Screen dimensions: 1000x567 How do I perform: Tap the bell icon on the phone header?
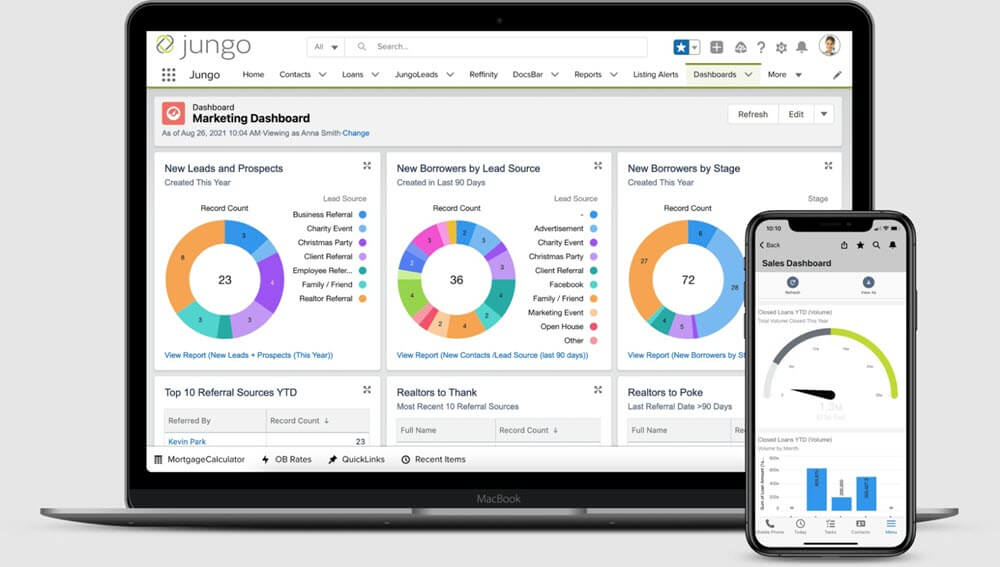pyautogui.click(x=892, y=245)
